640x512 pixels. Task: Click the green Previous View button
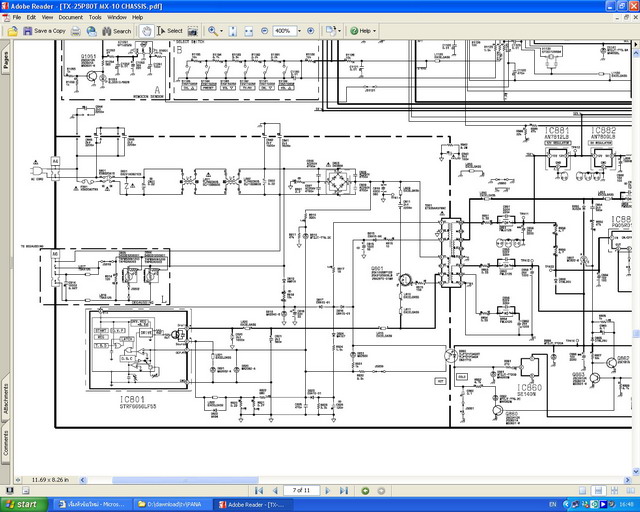pyautogui.click(x=365, y=490)
